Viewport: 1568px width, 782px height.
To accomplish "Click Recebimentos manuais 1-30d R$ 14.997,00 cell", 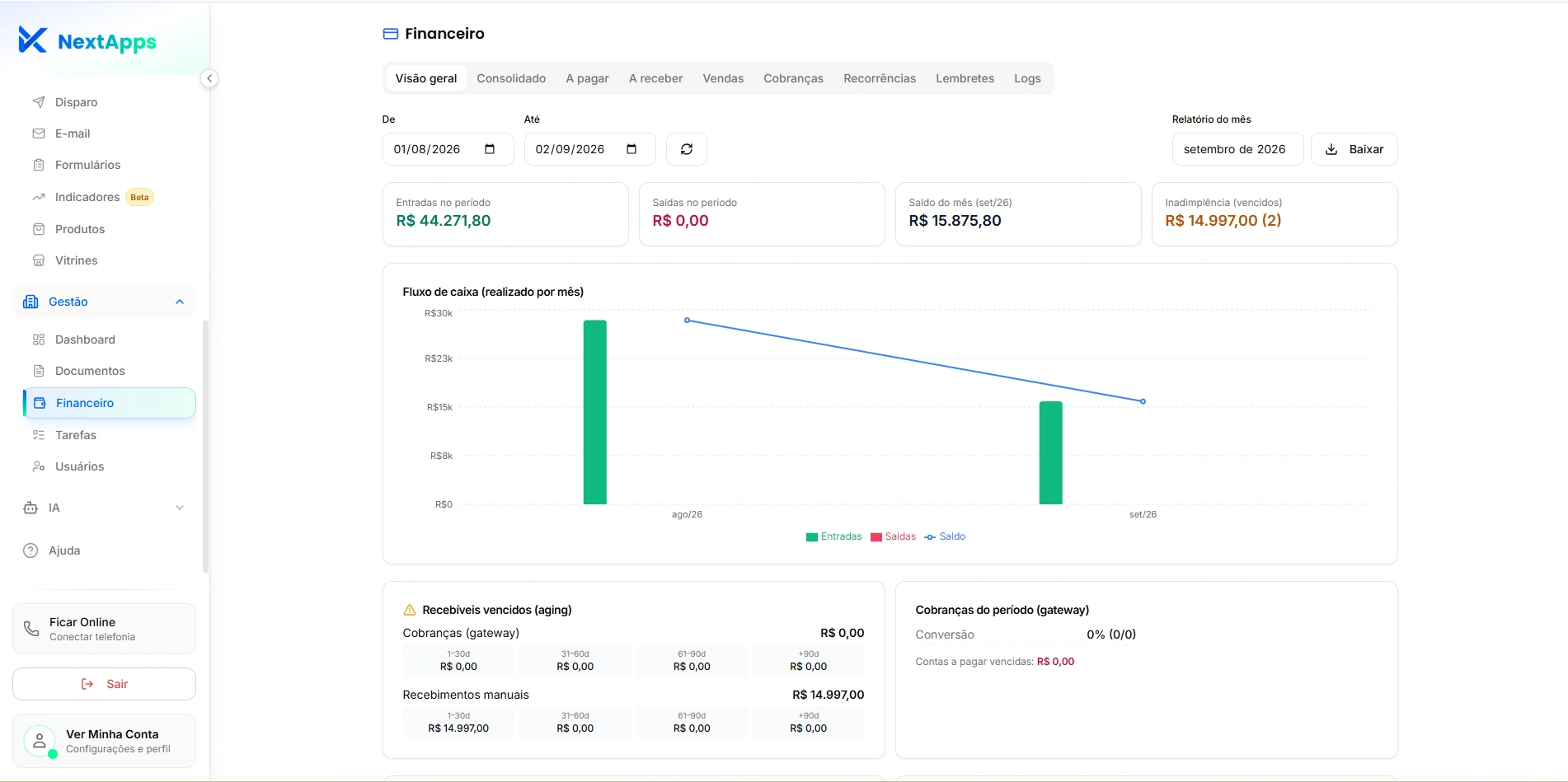I will click(458, 723).
